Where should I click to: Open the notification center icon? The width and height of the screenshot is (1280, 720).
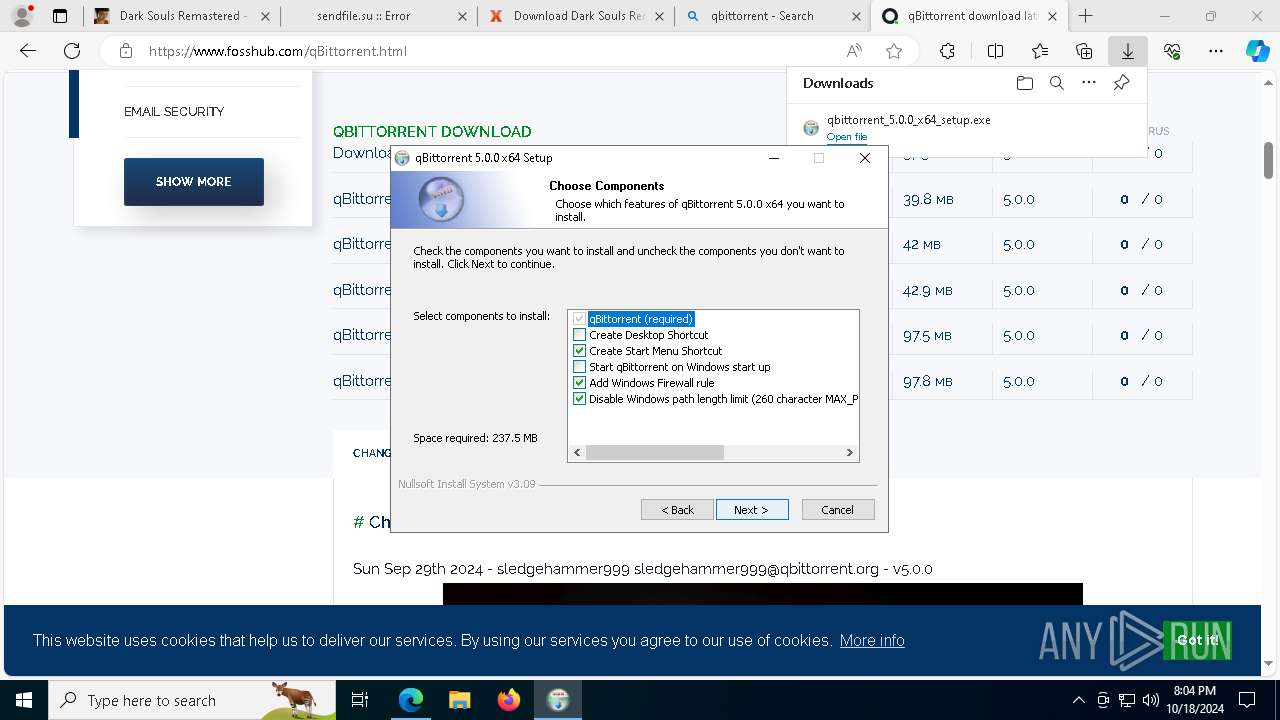point(1247,700)
